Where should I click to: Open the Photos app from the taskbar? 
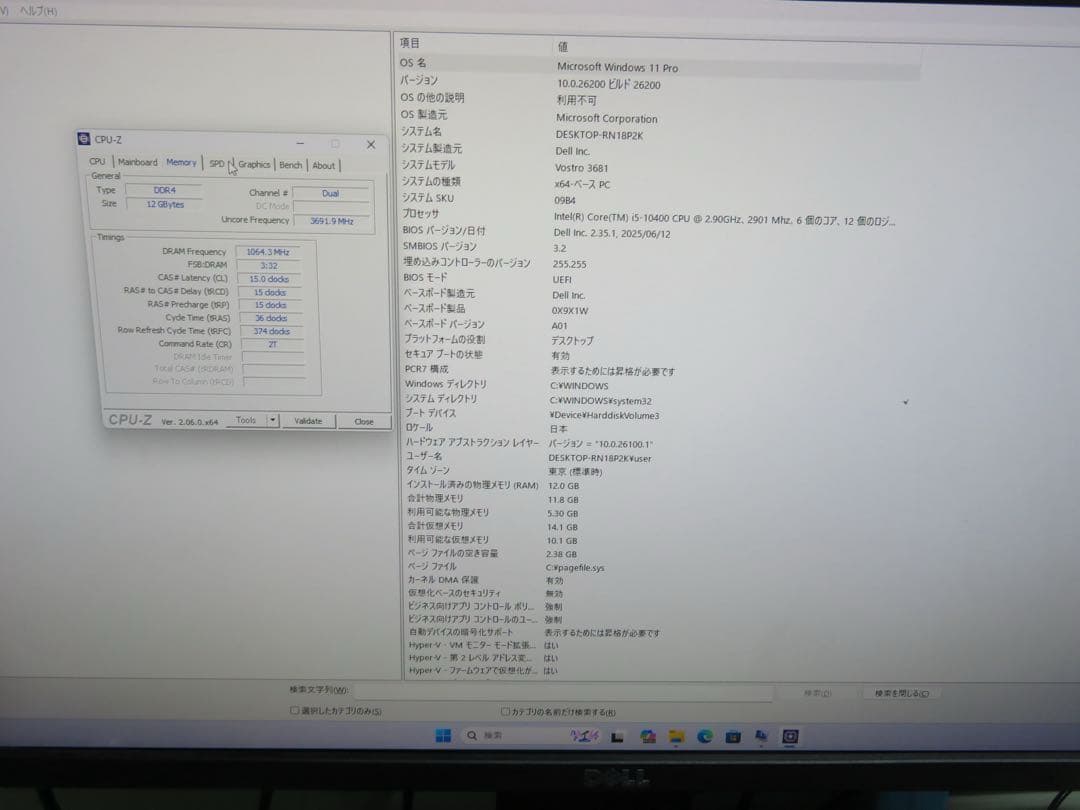[x=648, y=736]
